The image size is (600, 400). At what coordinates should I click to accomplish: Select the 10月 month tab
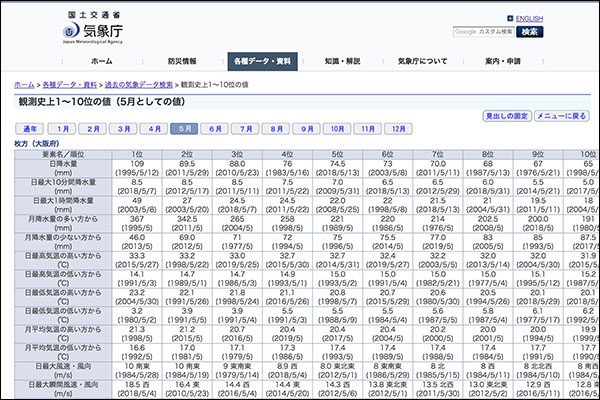337,129
